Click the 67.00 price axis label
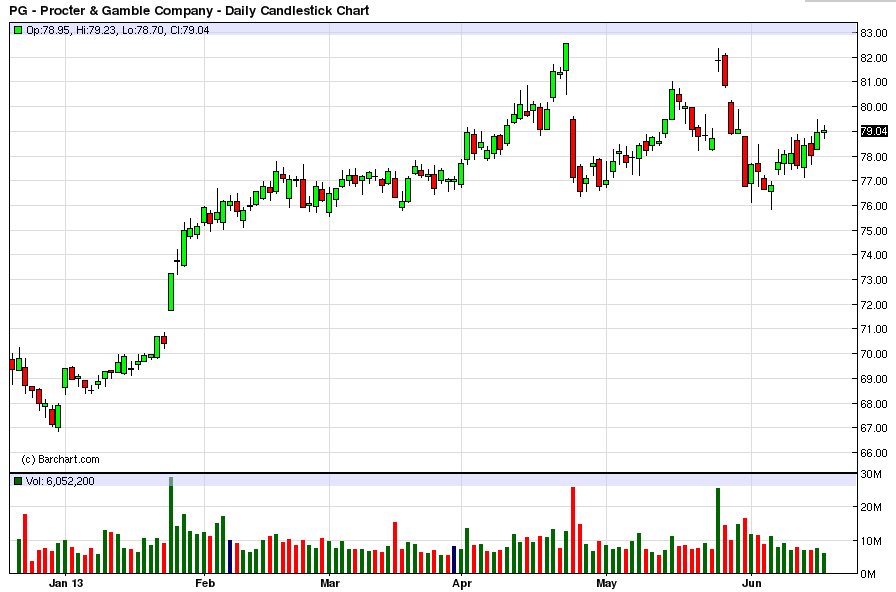 874,428
